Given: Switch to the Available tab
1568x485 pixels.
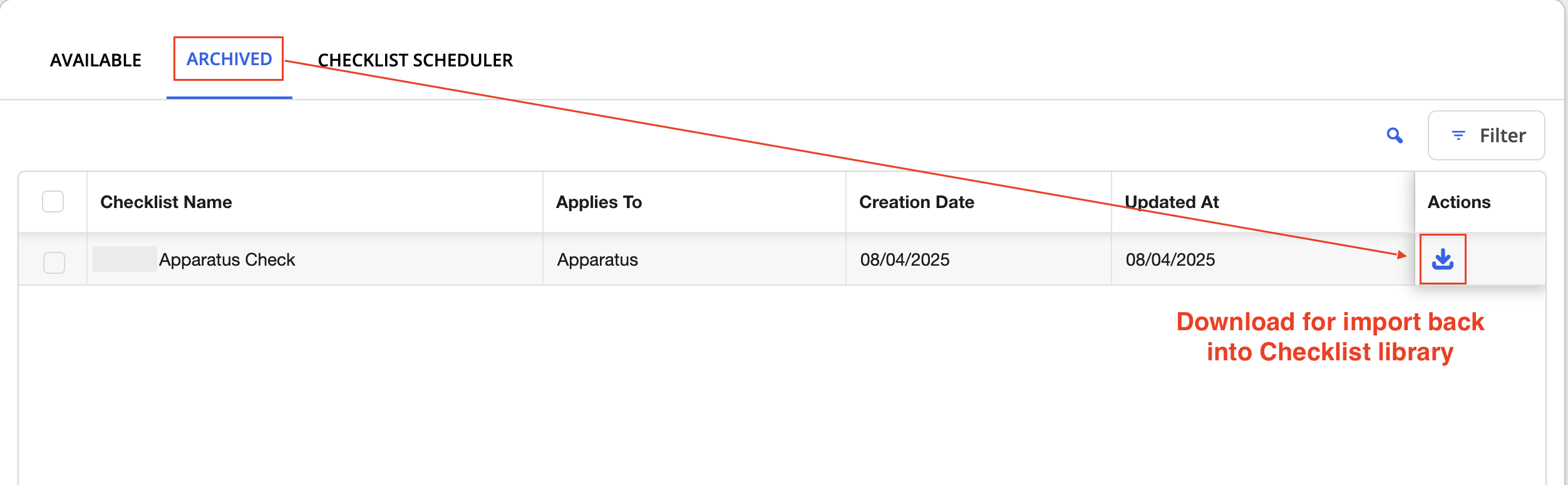Looking at the screenshot, I should pos(96,60).
